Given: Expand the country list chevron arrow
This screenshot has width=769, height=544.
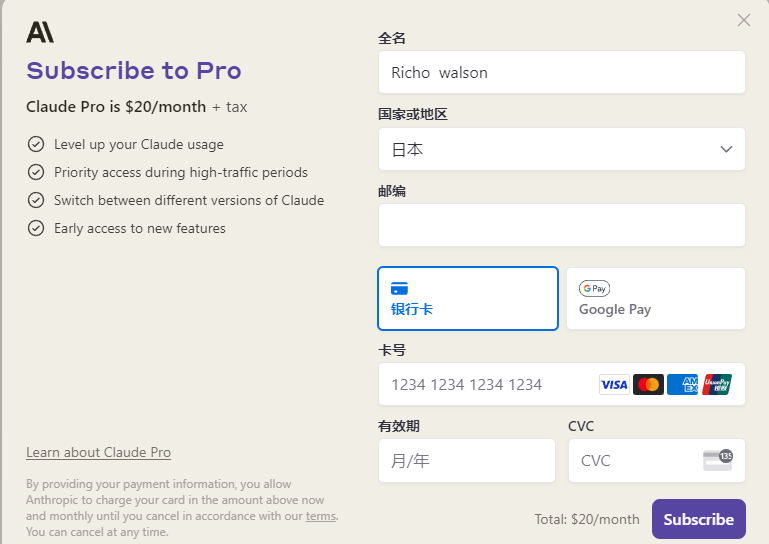Looking at the screenshot, I should click(x=727, y=149).
